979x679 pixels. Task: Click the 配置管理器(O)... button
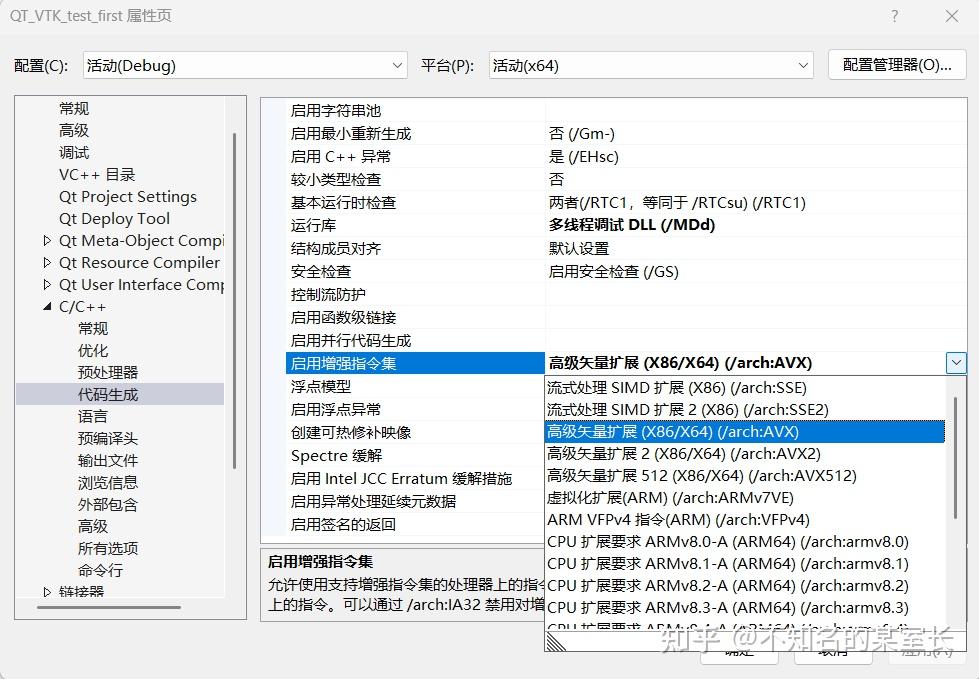tap(897, 65)
